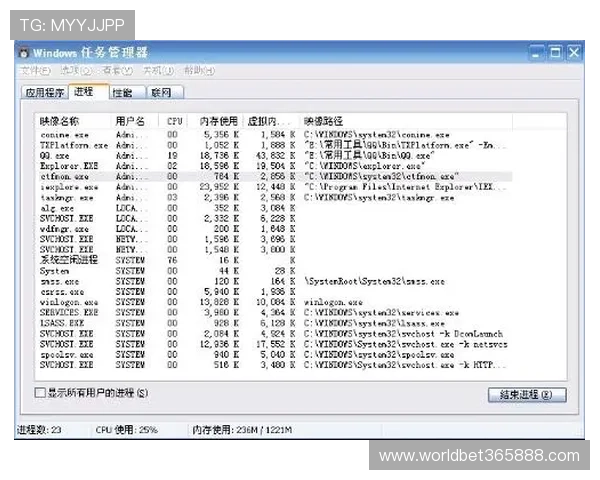The image size is (600, 480).
Task: Select the taskmgr.exe process row
Action: 275,198
